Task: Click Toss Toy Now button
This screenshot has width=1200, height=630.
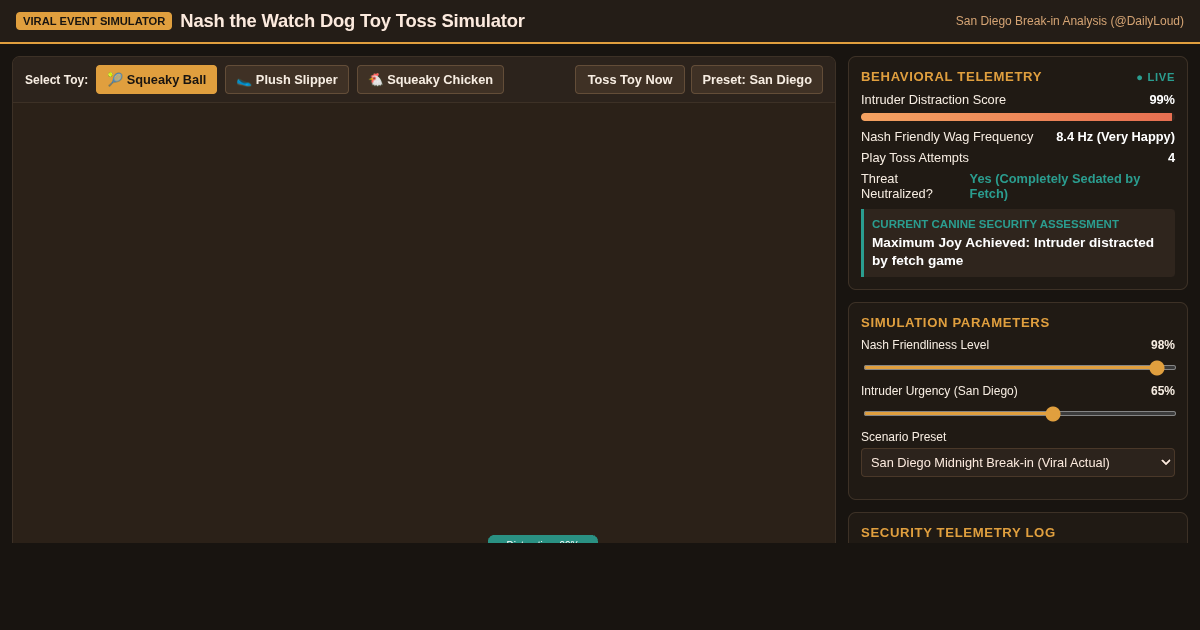Action: tap(630, 80)
